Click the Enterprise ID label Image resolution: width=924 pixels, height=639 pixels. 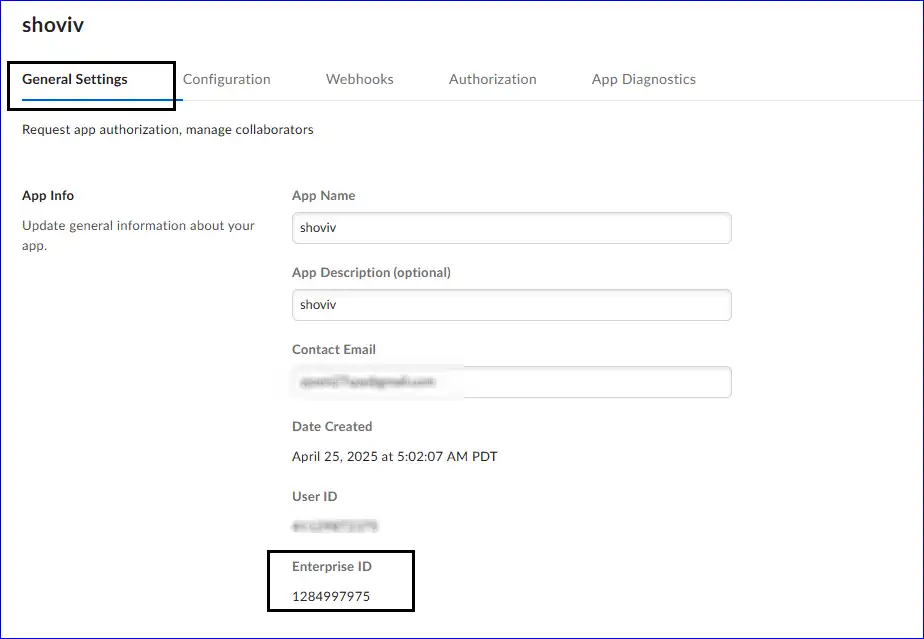tap(332, 567)
